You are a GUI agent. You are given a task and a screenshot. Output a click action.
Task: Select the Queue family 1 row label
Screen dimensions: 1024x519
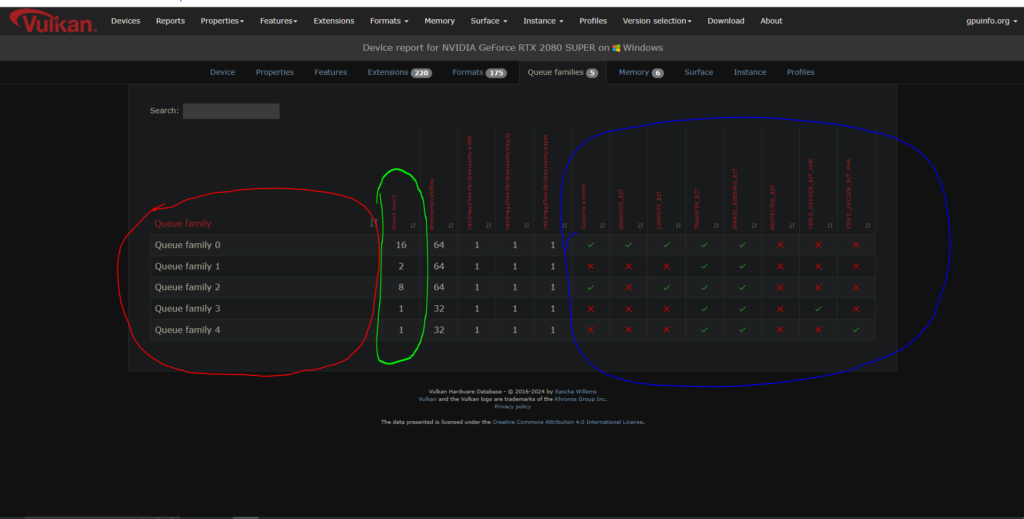pos(187,266)
